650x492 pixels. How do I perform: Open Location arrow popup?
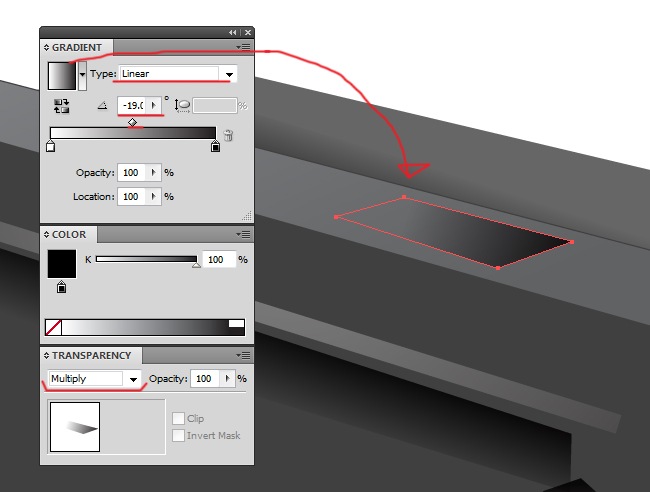pyautogui.click(x=153, y=196)
